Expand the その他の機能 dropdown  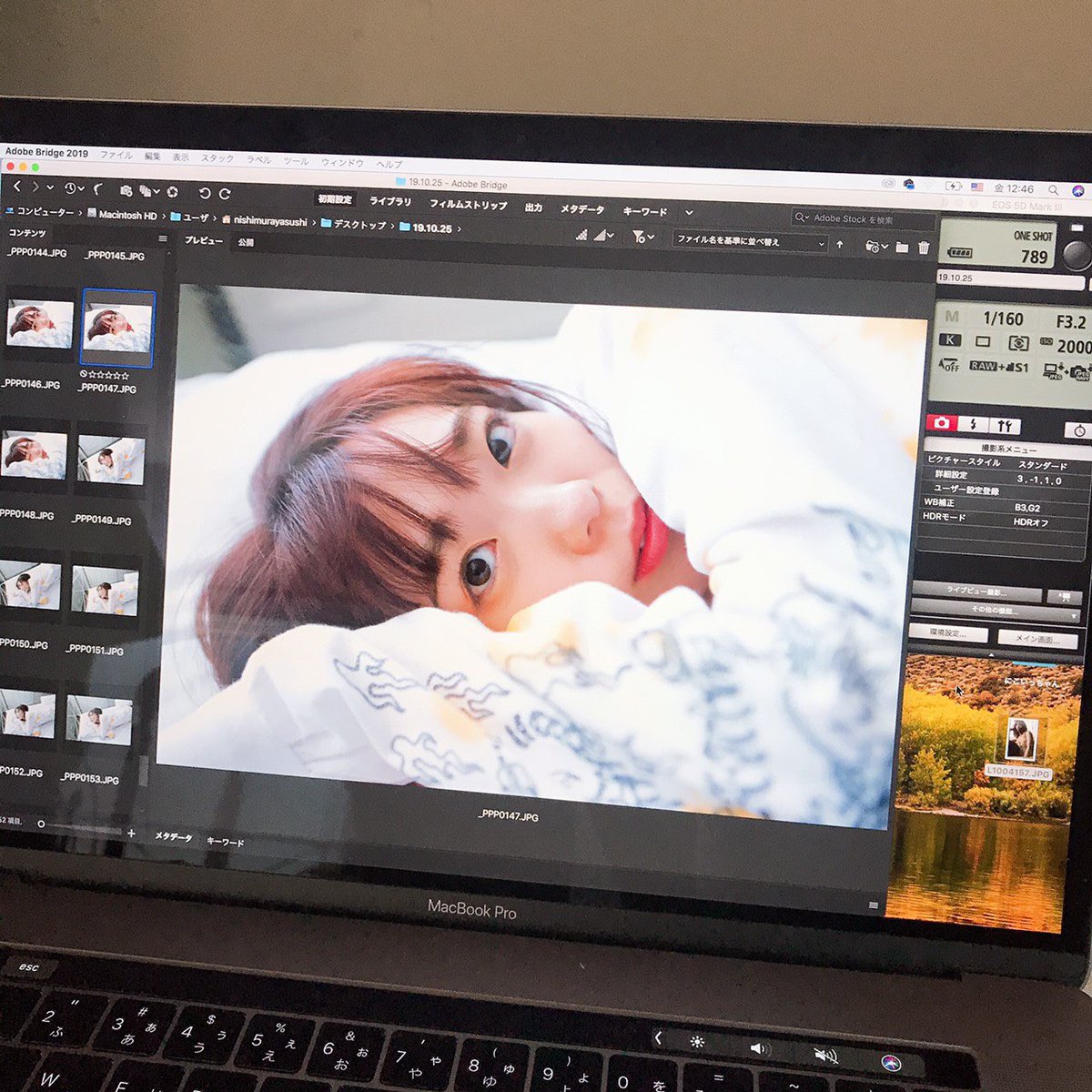(x=994, y=612)
